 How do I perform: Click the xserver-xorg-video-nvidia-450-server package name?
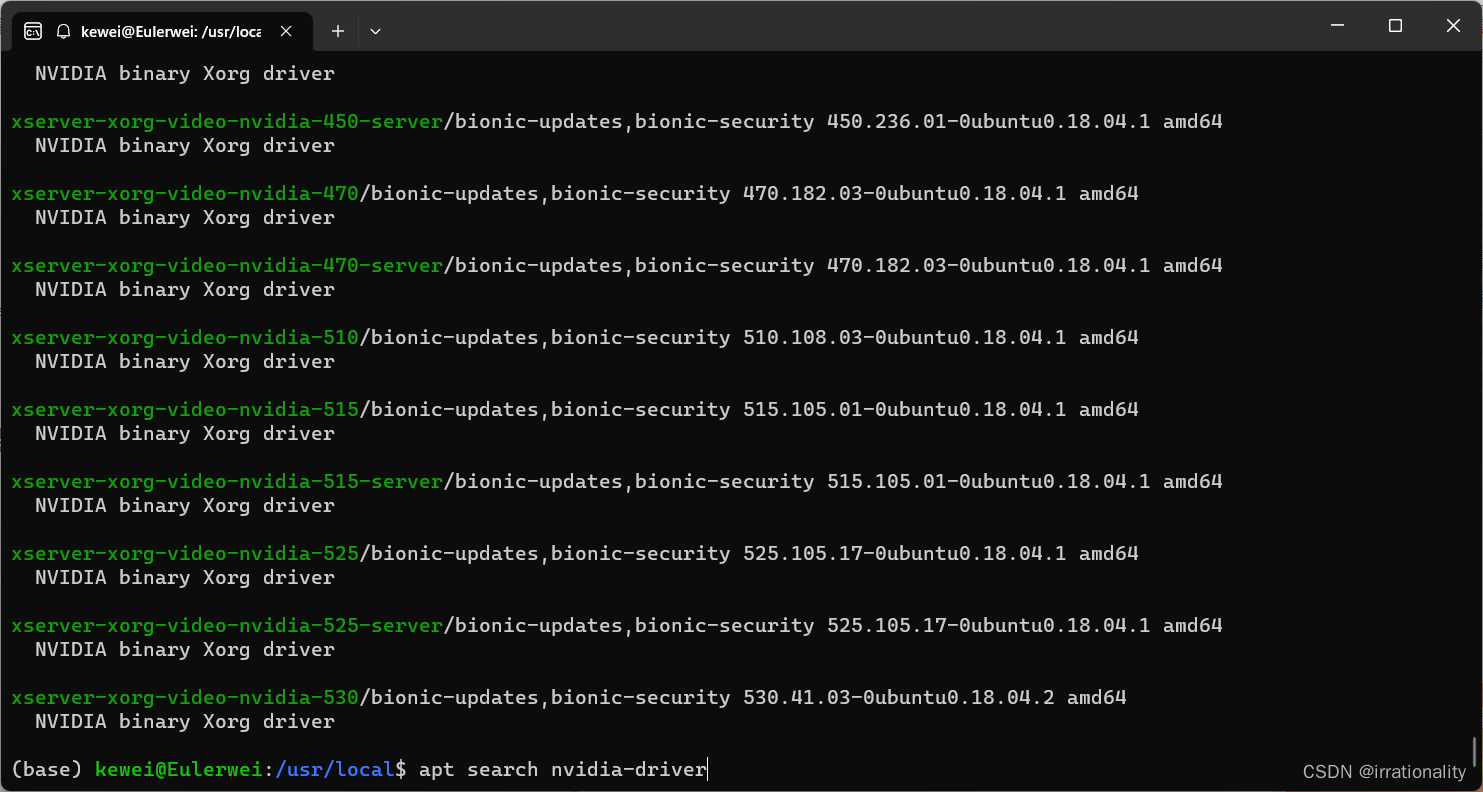pyautogui.click(x=225, y=120)
